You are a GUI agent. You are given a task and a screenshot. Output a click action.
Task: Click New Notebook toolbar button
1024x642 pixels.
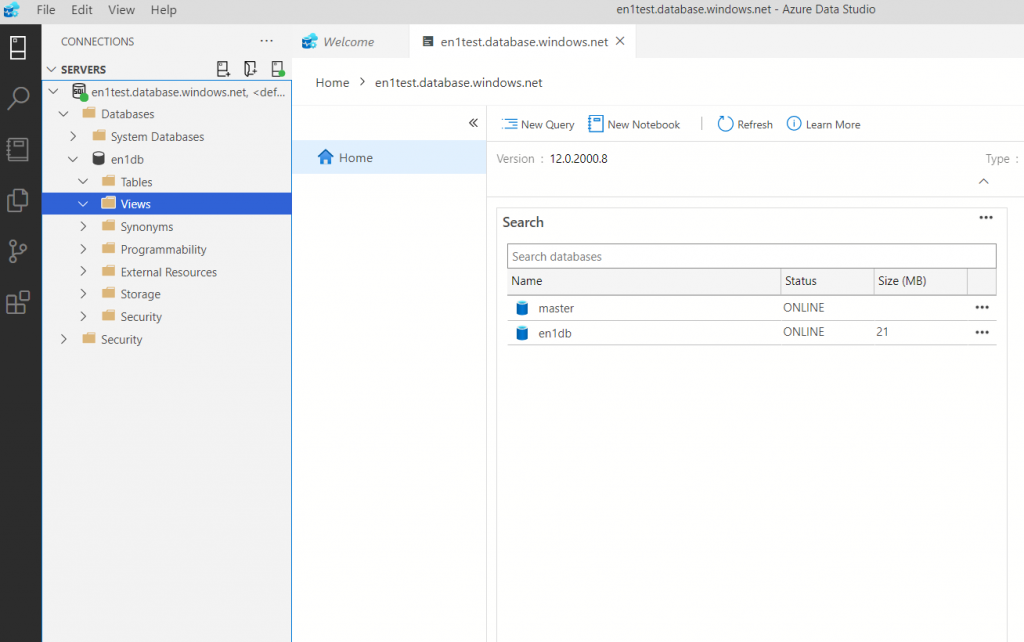(634, 124)
